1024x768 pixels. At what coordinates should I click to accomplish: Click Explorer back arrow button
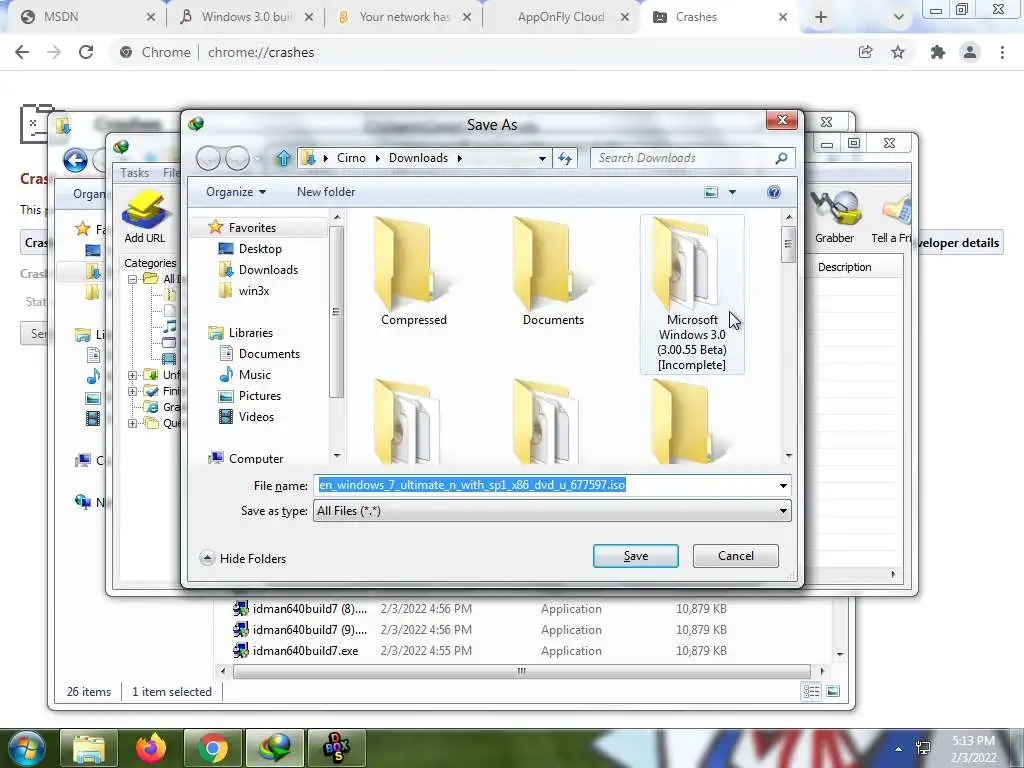[75, 160]
